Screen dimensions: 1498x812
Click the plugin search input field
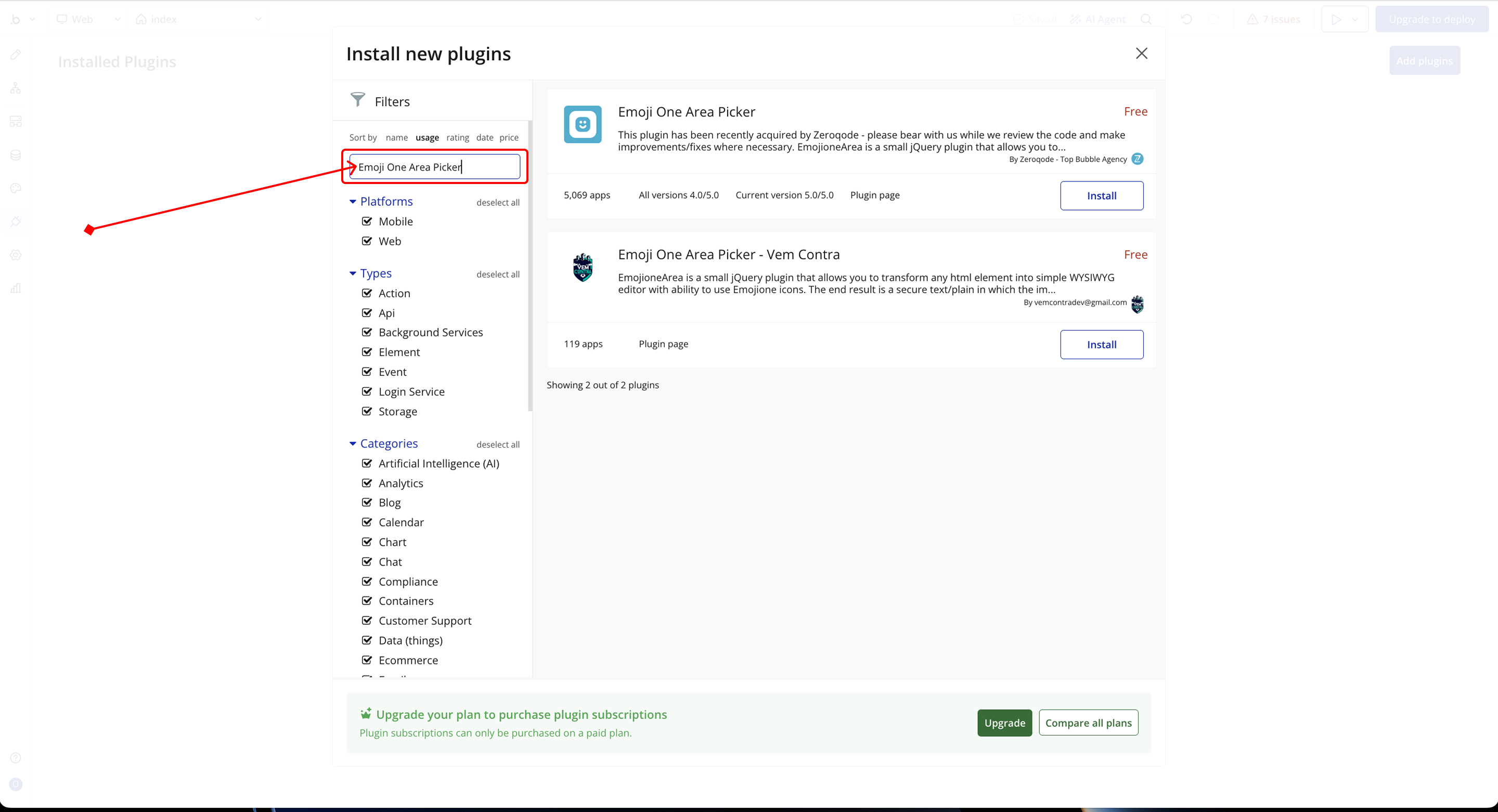434,167
